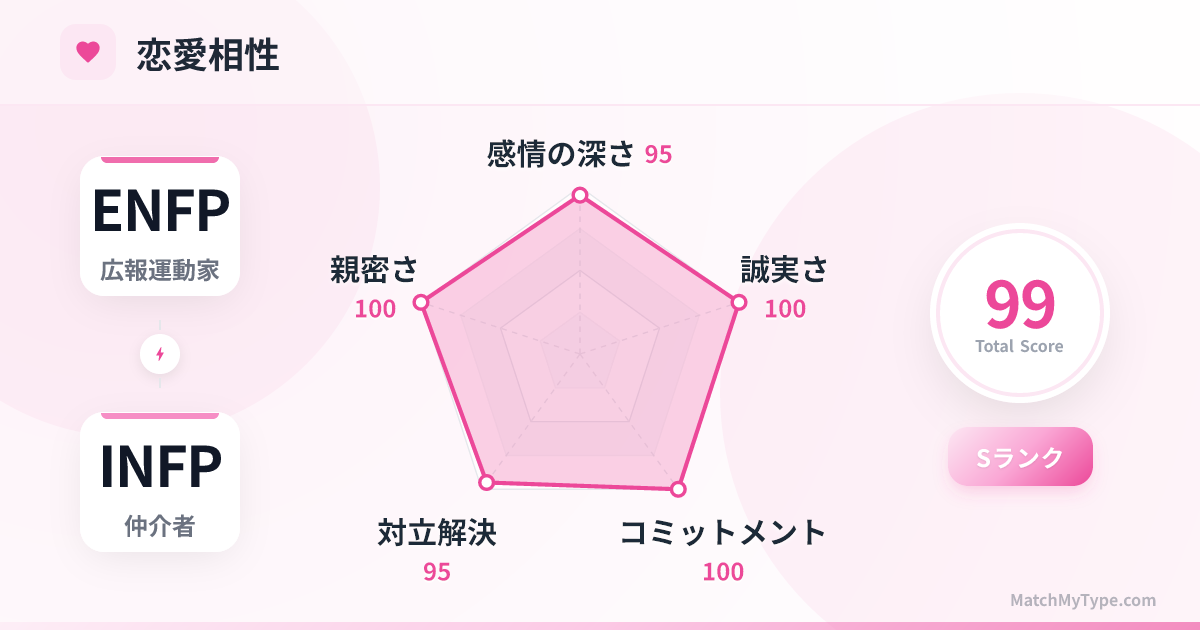The image size is (1200, 630).
Task: Click the 99 Total Score circle
Action: (x=1019, y=313)
